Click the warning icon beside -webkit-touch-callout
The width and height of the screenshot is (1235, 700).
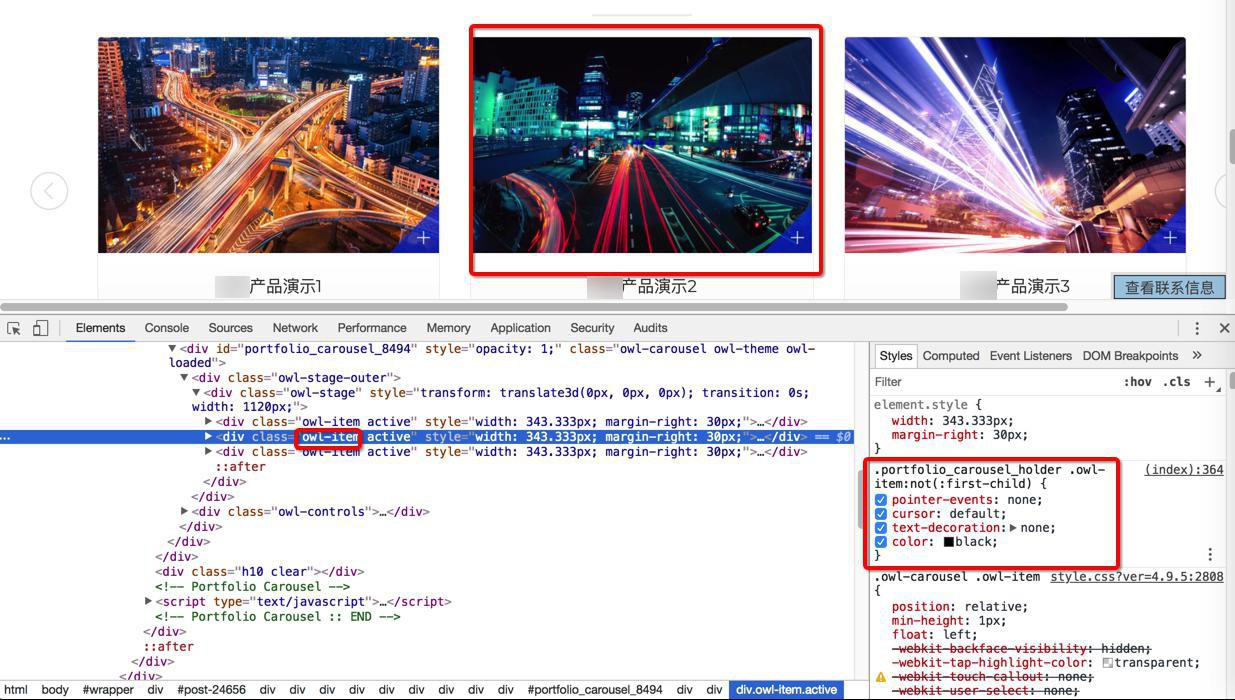click(880, 677)
